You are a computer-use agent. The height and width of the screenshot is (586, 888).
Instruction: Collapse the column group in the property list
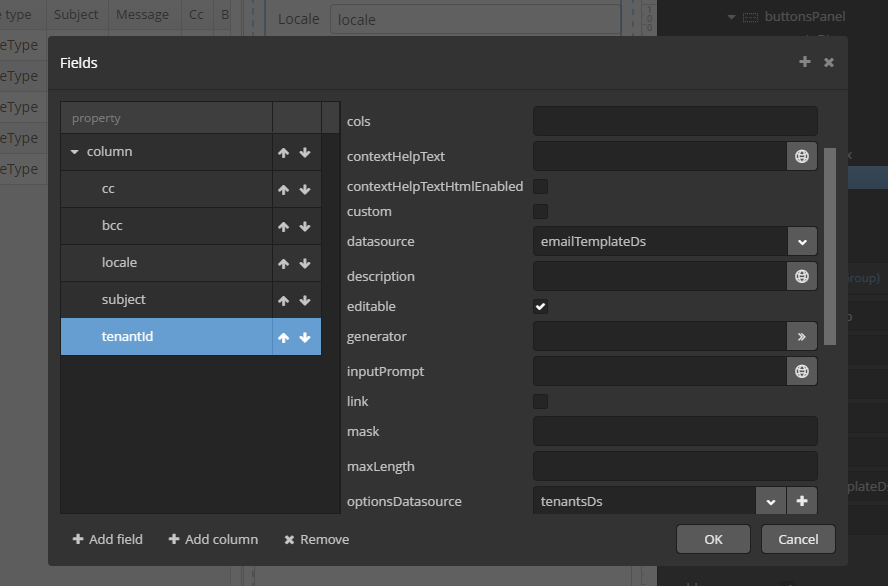pyautogui.click(x=74, y=152)
